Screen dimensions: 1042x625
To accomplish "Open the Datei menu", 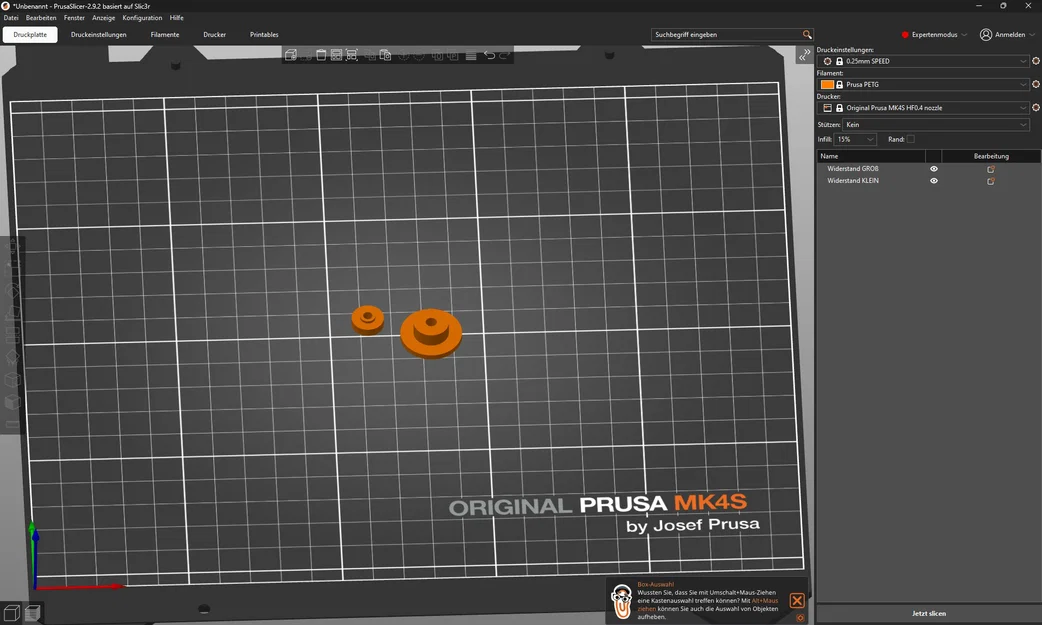I will pyautogui.click(x=11, y=18).
